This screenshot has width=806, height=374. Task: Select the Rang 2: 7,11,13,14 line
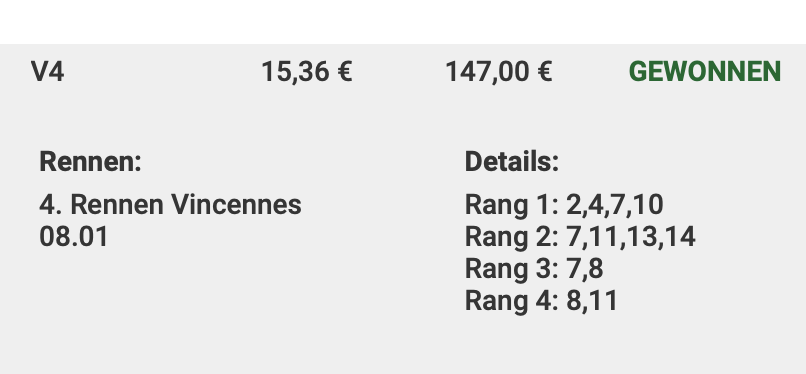pyautogui.click(x=580, y=237)
